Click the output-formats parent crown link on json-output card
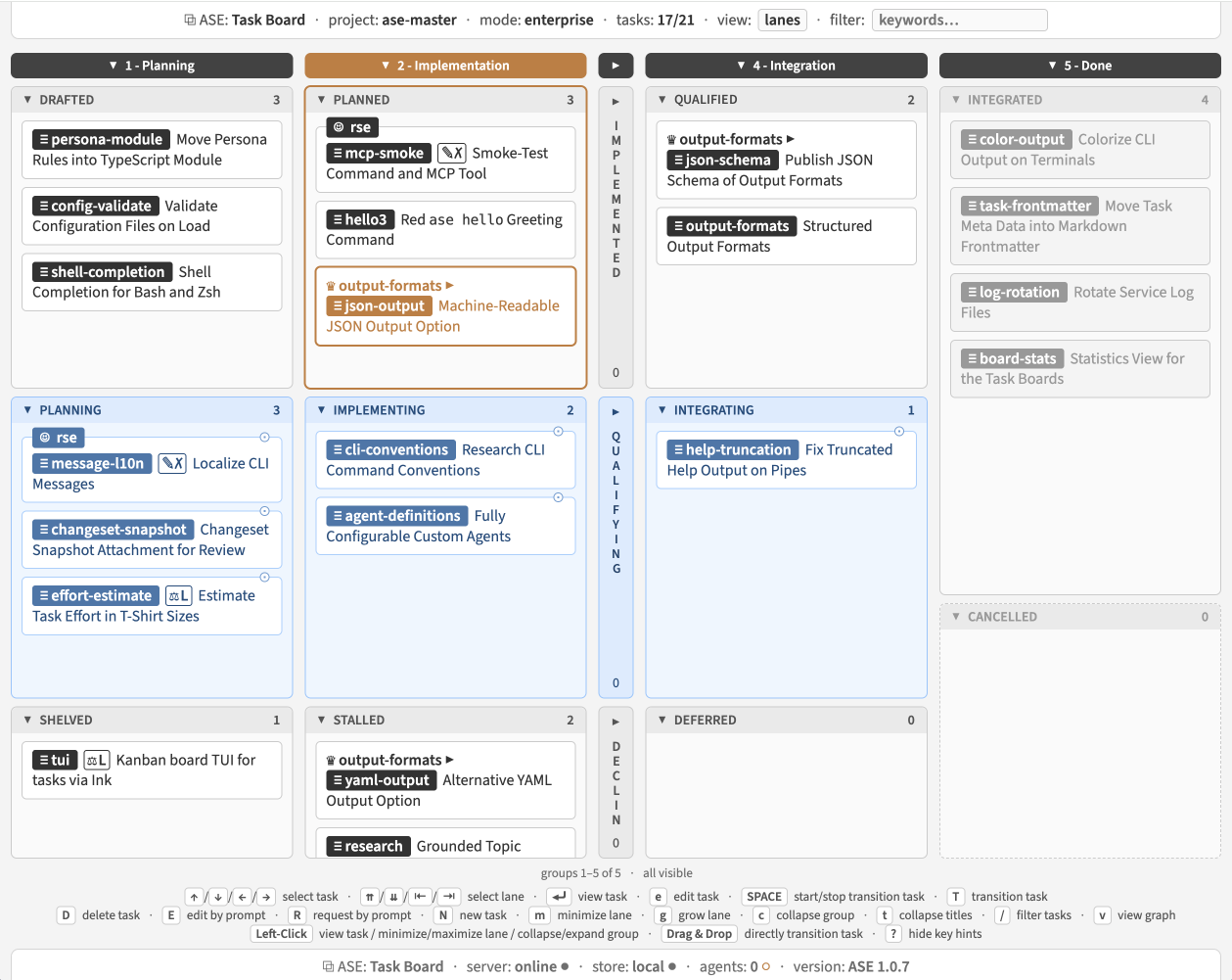1232x980 pixels. [x=390, y=286]
